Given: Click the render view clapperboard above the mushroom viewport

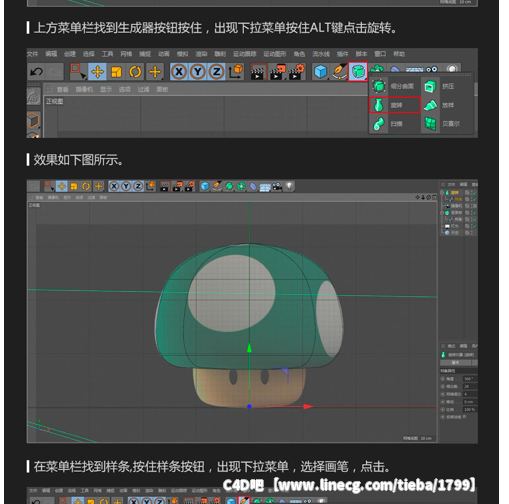Looking at the screenshot, I should (x=165, y=186).
